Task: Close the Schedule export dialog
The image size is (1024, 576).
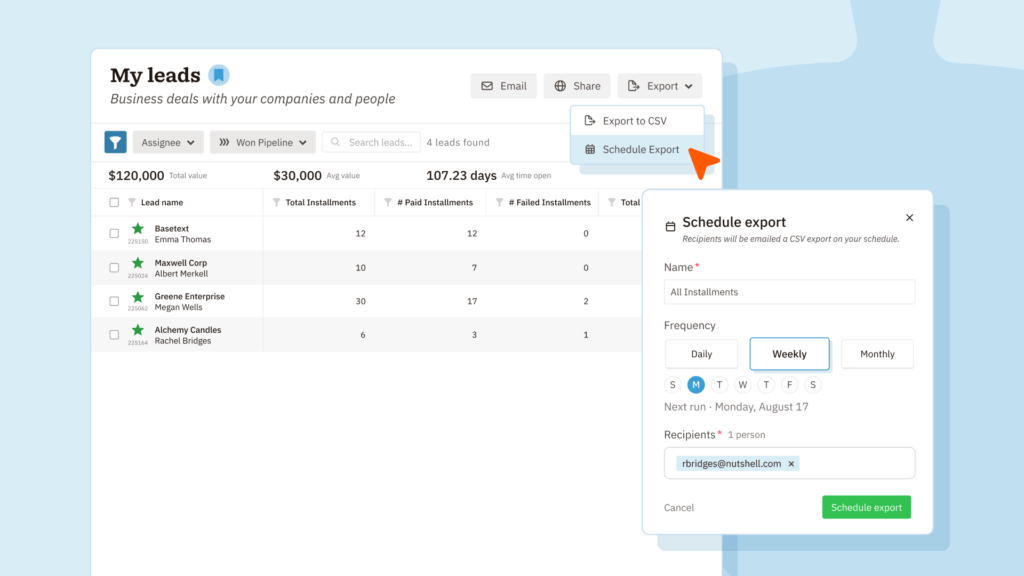Action: click(910, 217)
